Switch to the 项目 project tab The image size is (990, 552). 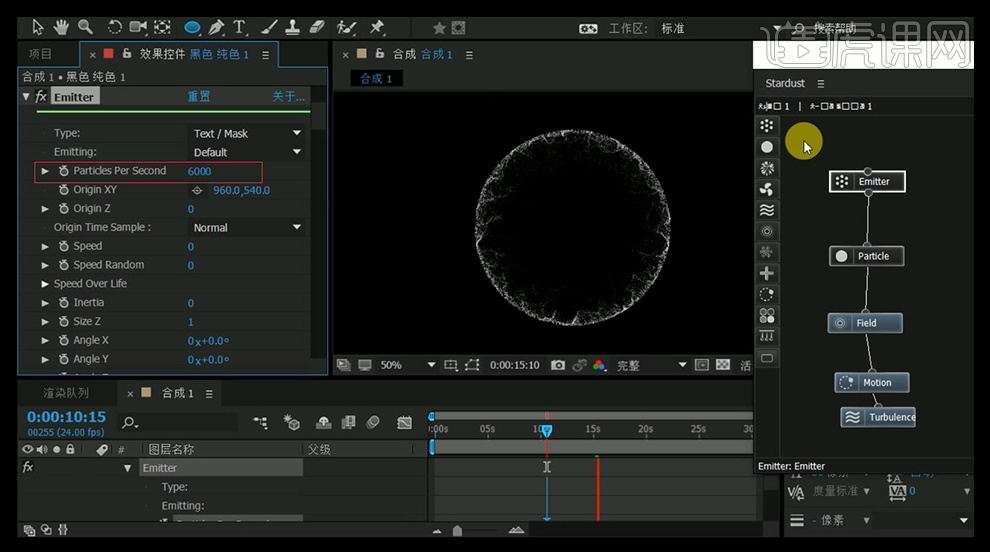tap(40, 53)
